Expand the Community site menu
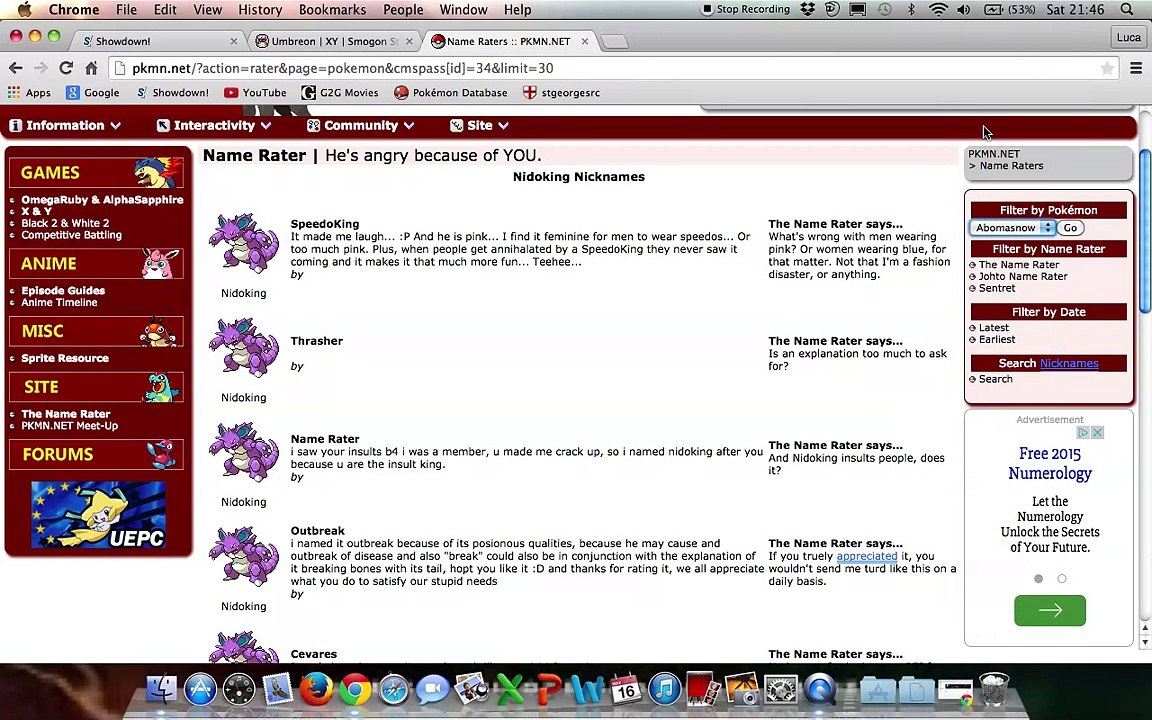 click(x=361, y=126)
